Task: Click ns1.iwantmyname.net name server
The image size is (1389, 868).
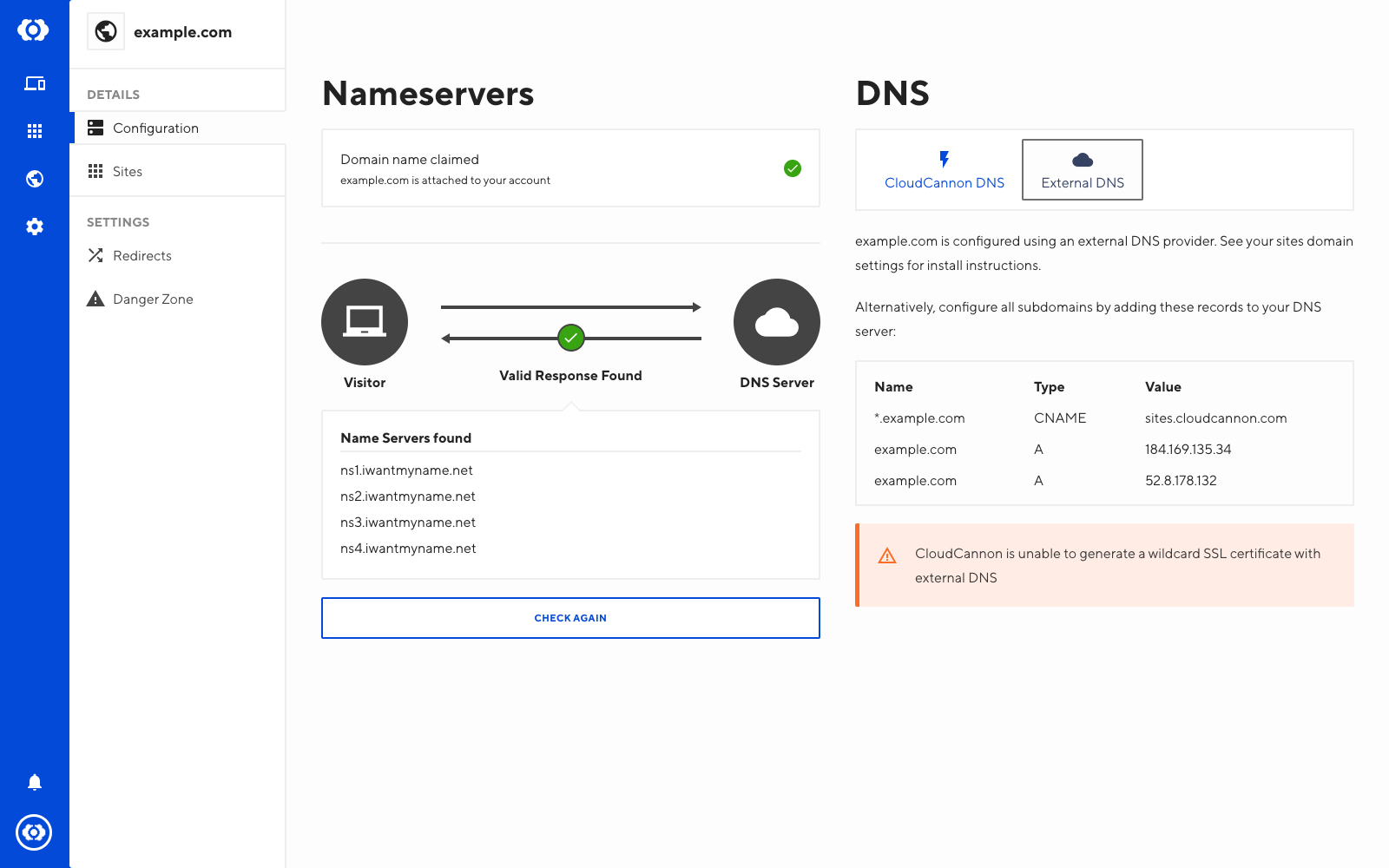Action: point(406,470)
